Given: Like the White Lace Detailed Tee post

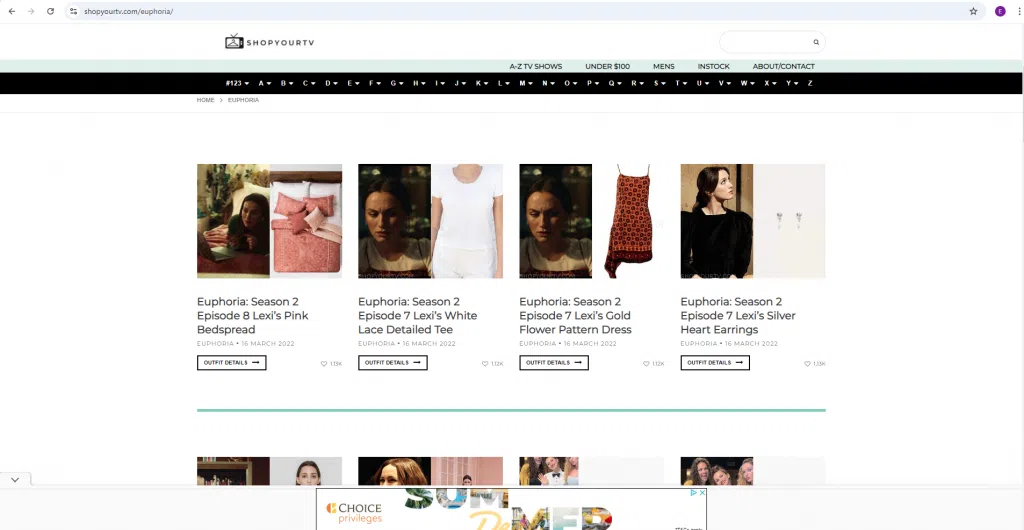Looking at the screenshot, I should [485, 364].
